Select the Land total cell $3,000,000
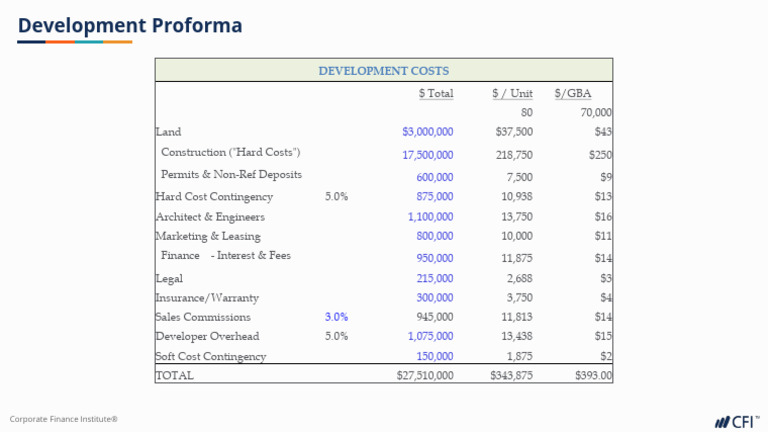 tap(427, 132)
